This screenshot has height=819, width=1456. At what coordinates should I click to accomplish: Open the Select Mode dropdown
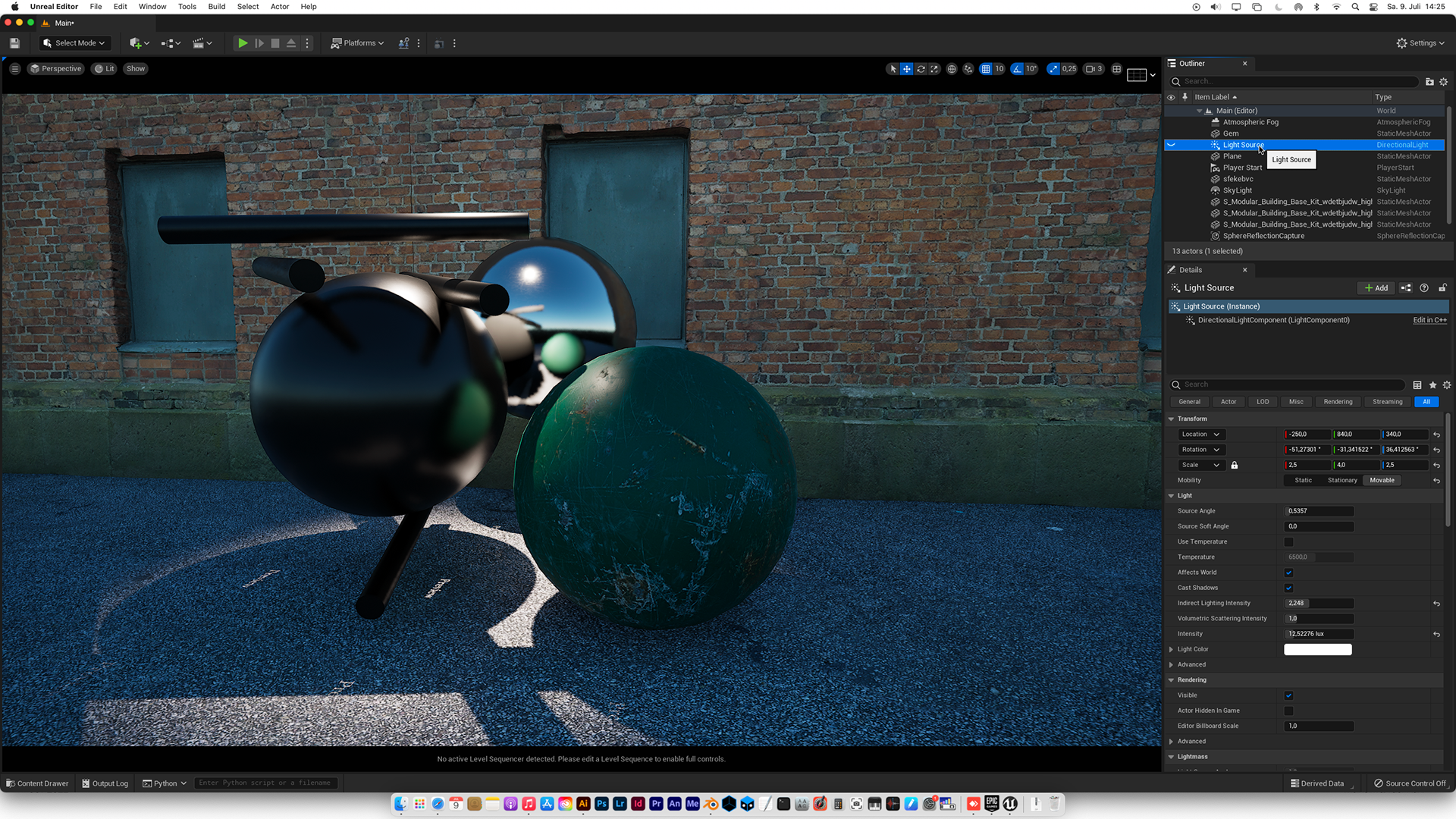click(74, 43)
